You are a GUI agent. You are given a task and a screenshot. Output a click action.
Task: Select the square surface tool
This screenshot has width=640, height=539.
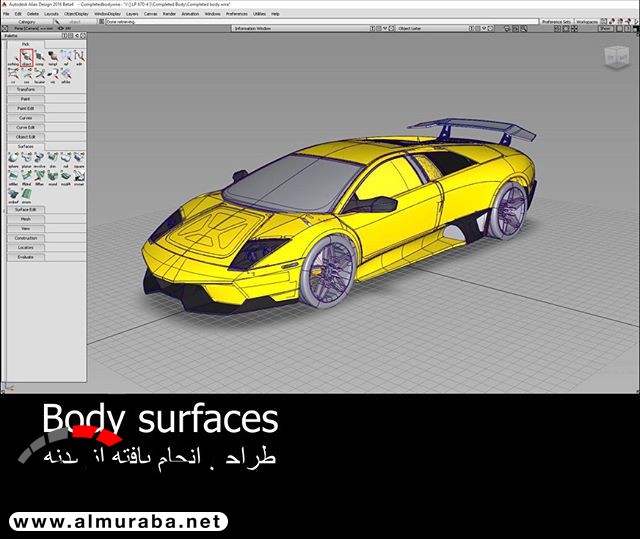(x=79, y=158)
